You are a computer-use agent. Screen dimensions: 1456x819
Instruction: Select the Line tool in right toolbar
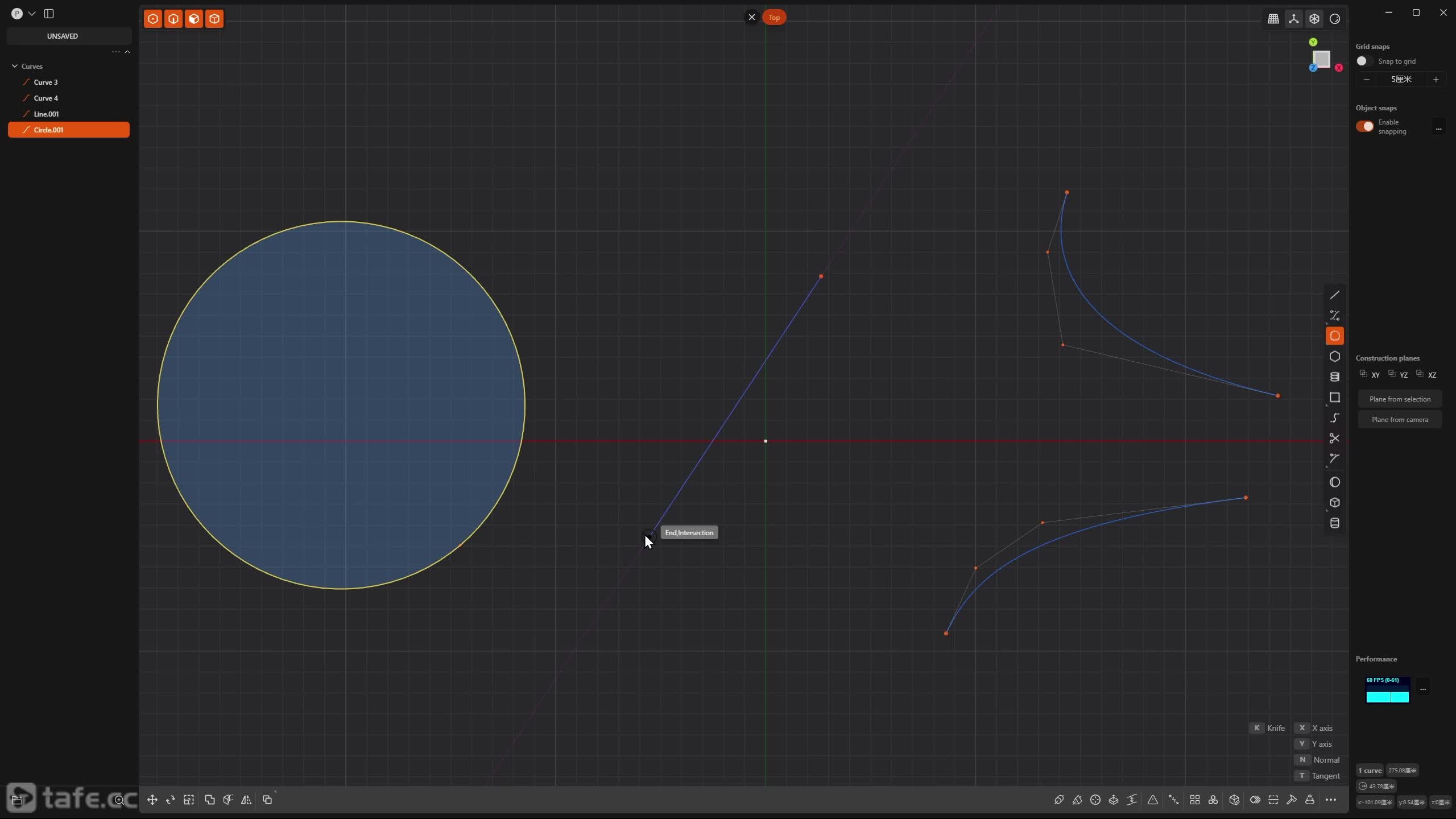(1334, 295)
